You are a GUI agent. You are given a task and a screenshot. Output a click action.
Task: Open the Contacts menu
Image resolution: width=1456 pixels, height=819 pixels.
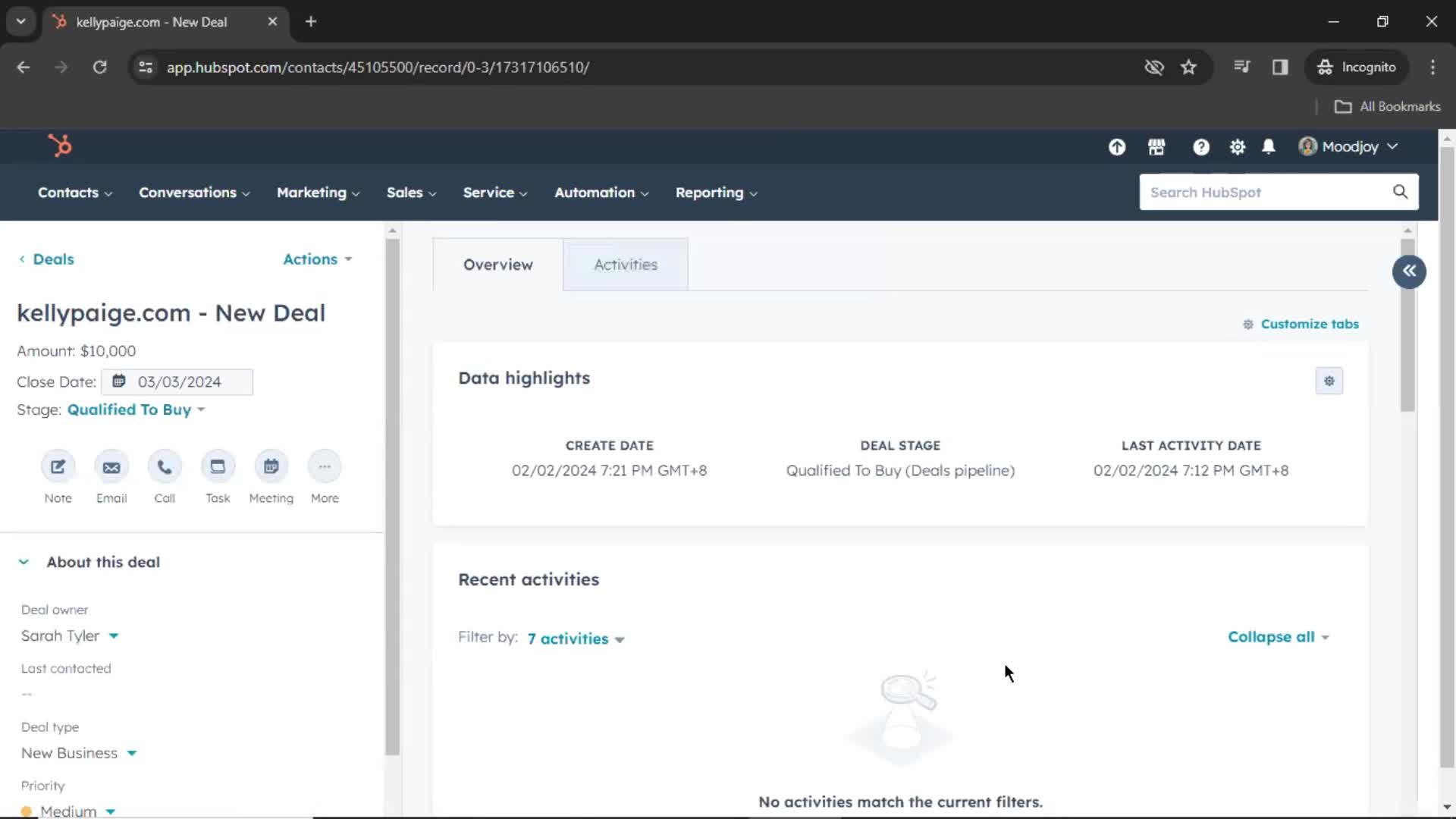pos(75,193)
